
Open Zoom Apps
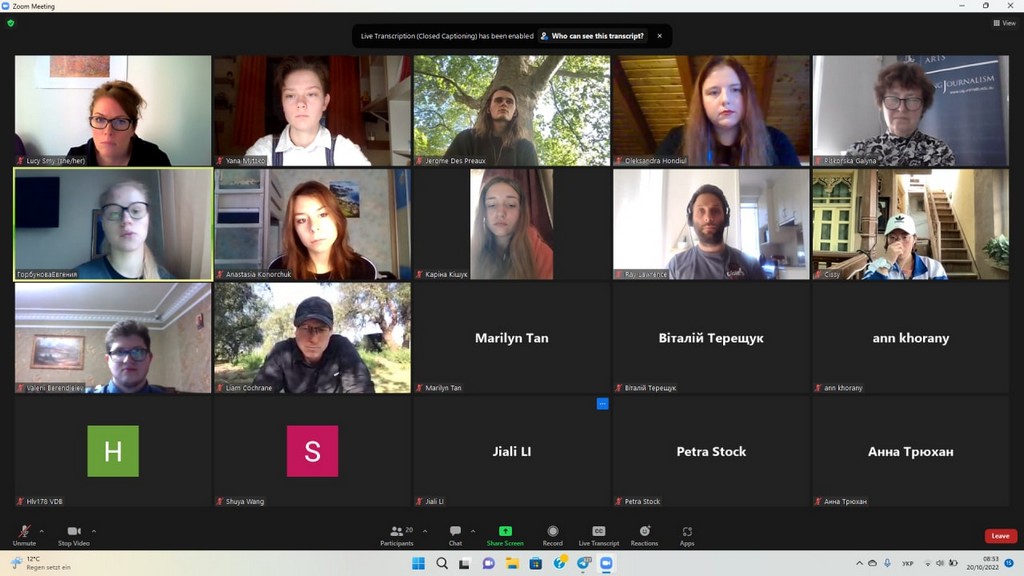[687, 534]
